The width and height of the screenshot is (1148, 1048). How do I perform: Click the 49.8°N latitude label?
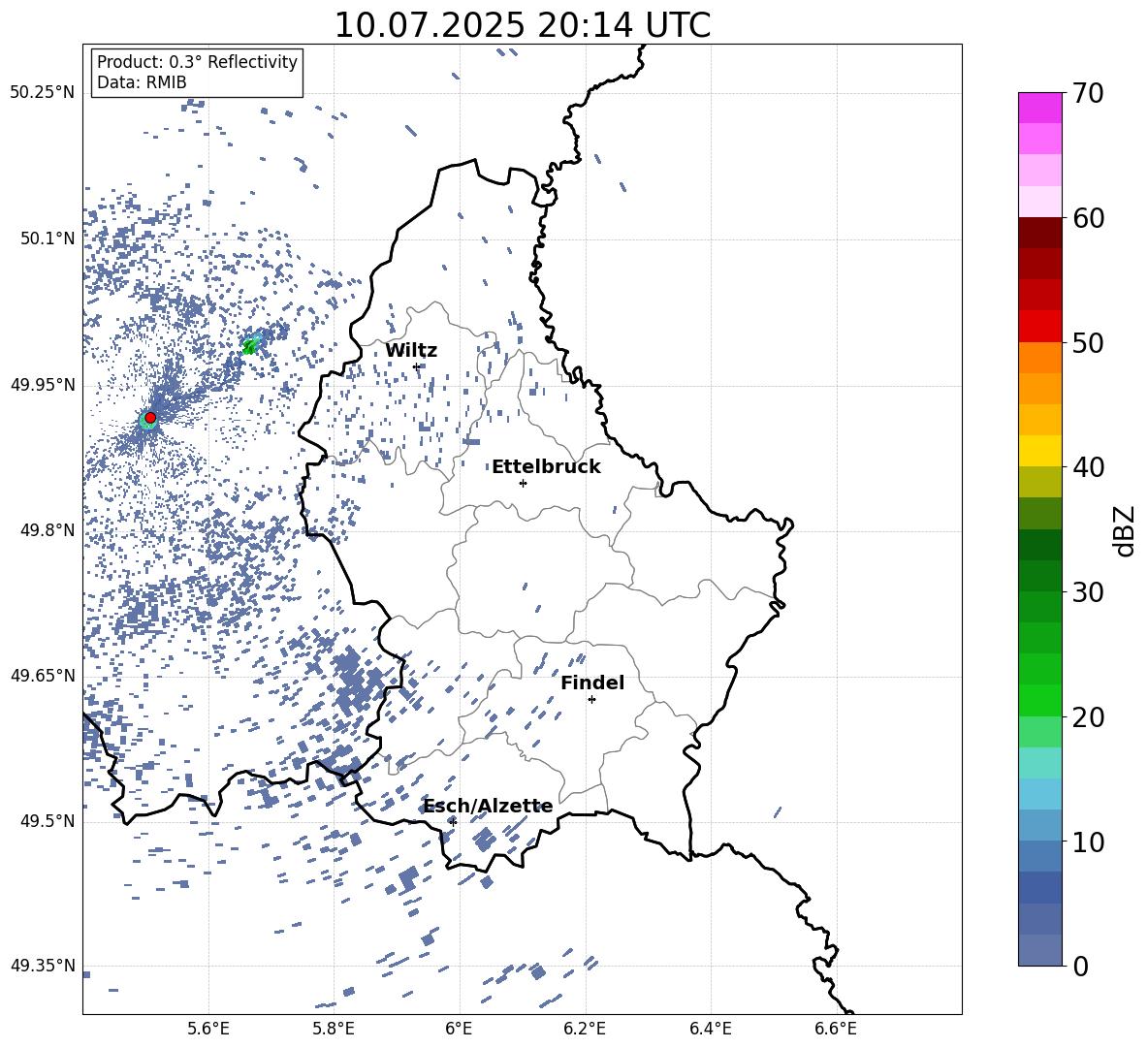48,530
